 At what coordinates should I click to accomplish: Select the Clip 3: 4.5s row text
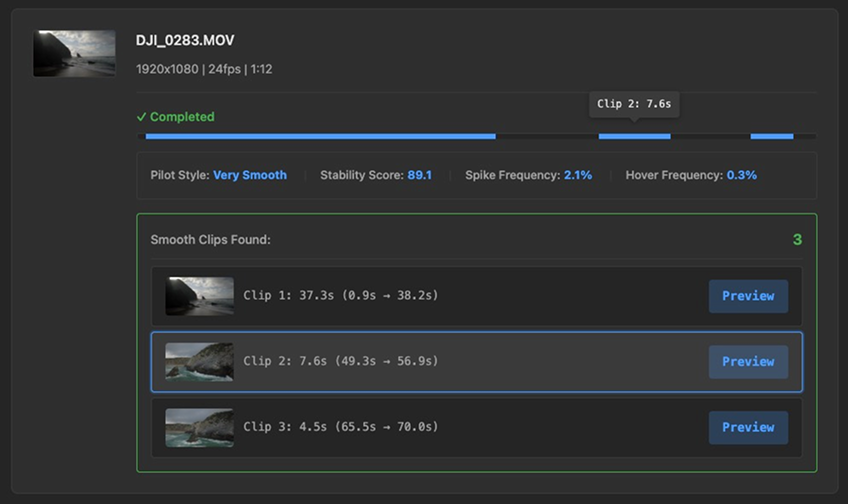pos(340,427)
